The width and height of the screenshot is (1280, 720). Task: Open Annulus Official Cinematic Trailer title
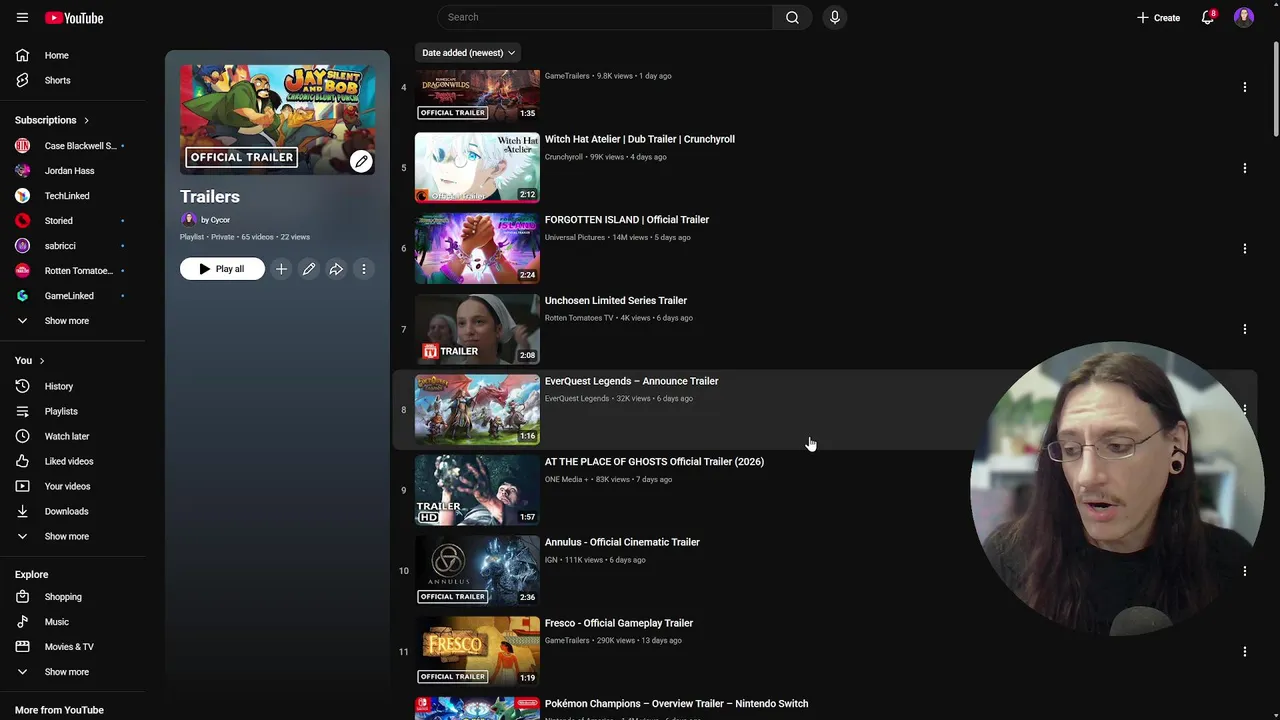(x=622, y=542)
